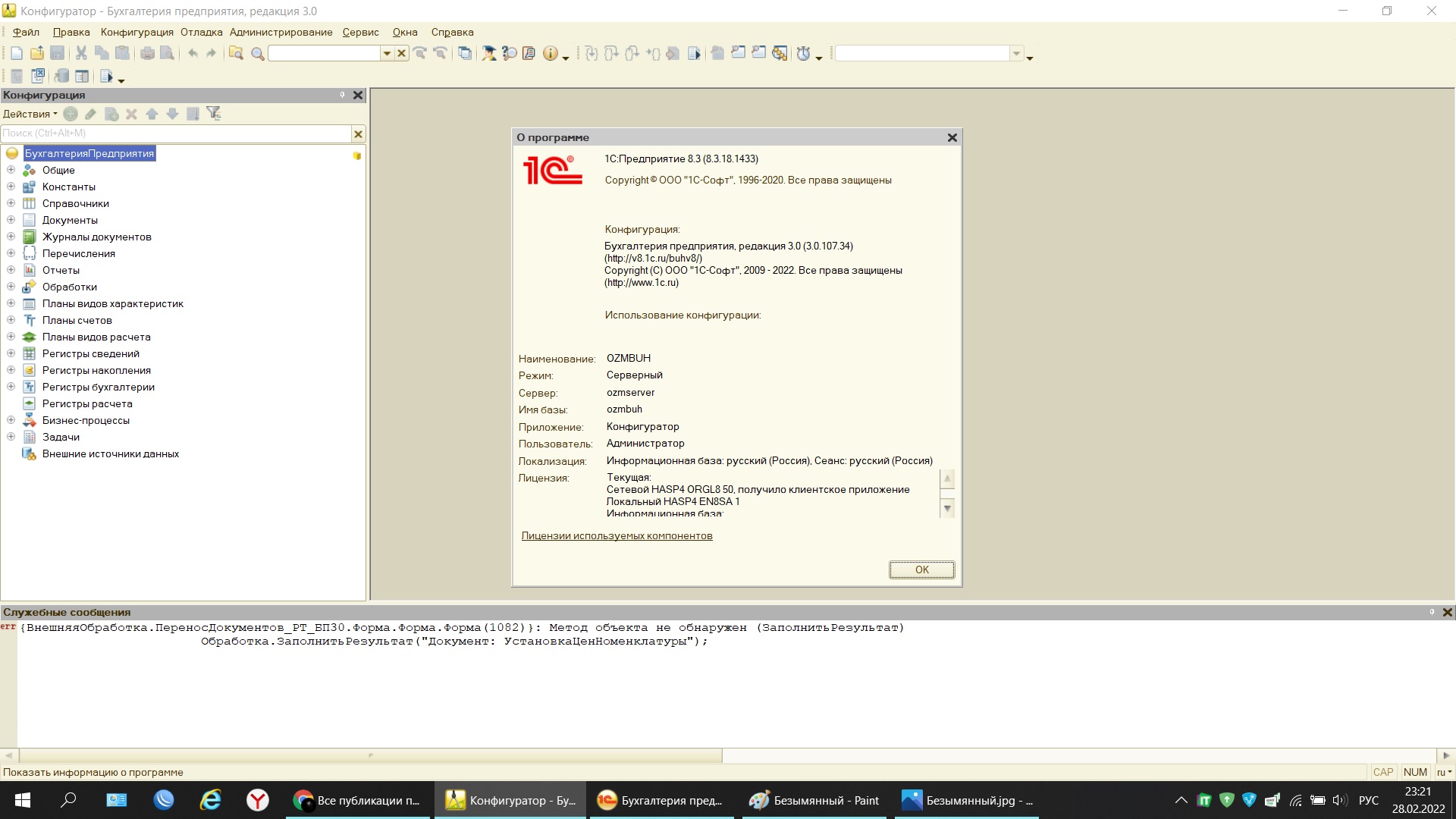Expand the Регистры сведений tree node
Viewport: 1456px width, 819px height.
pyautogui.click(x=11, y=353)
